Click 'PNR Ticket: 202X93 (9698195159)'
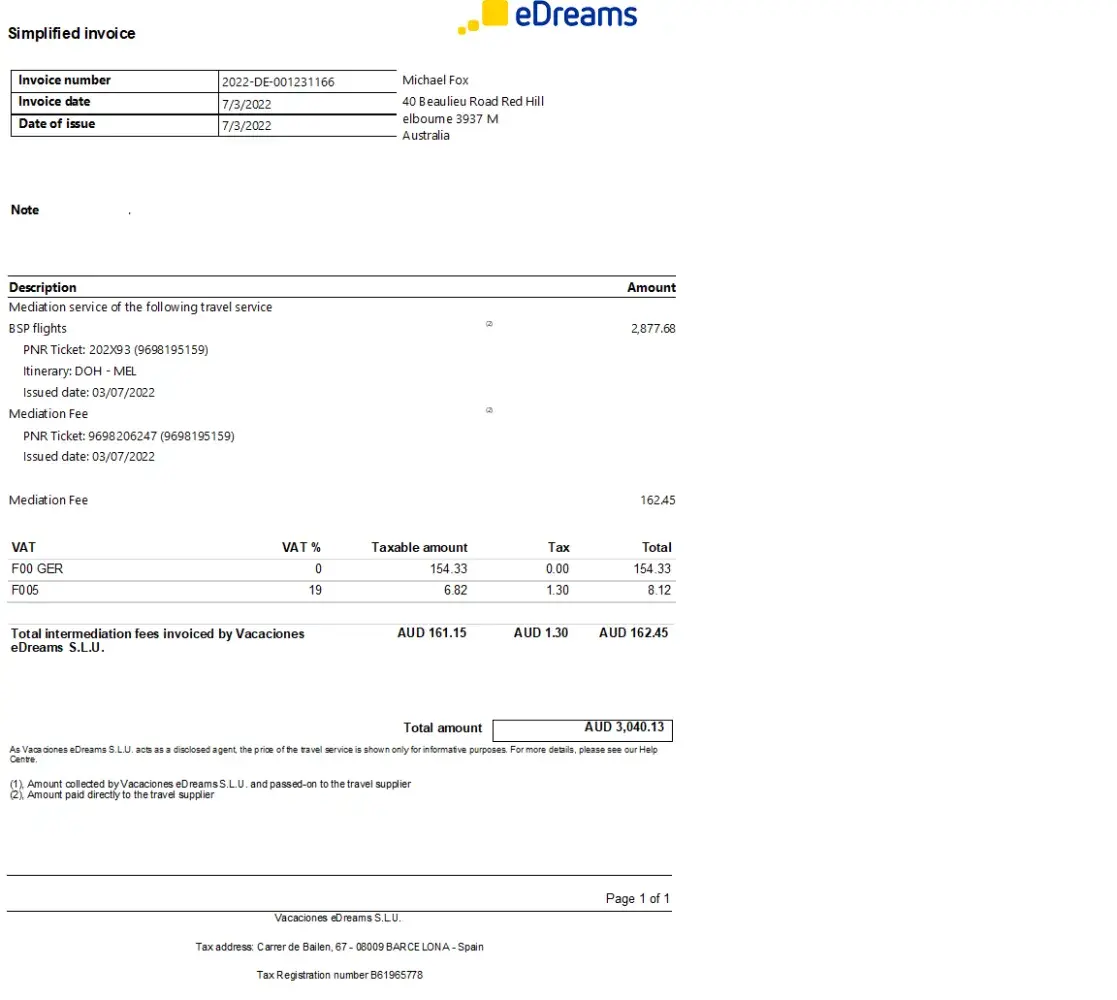The width and height of the screenshot is (1117, 1000). coord(115,350)
